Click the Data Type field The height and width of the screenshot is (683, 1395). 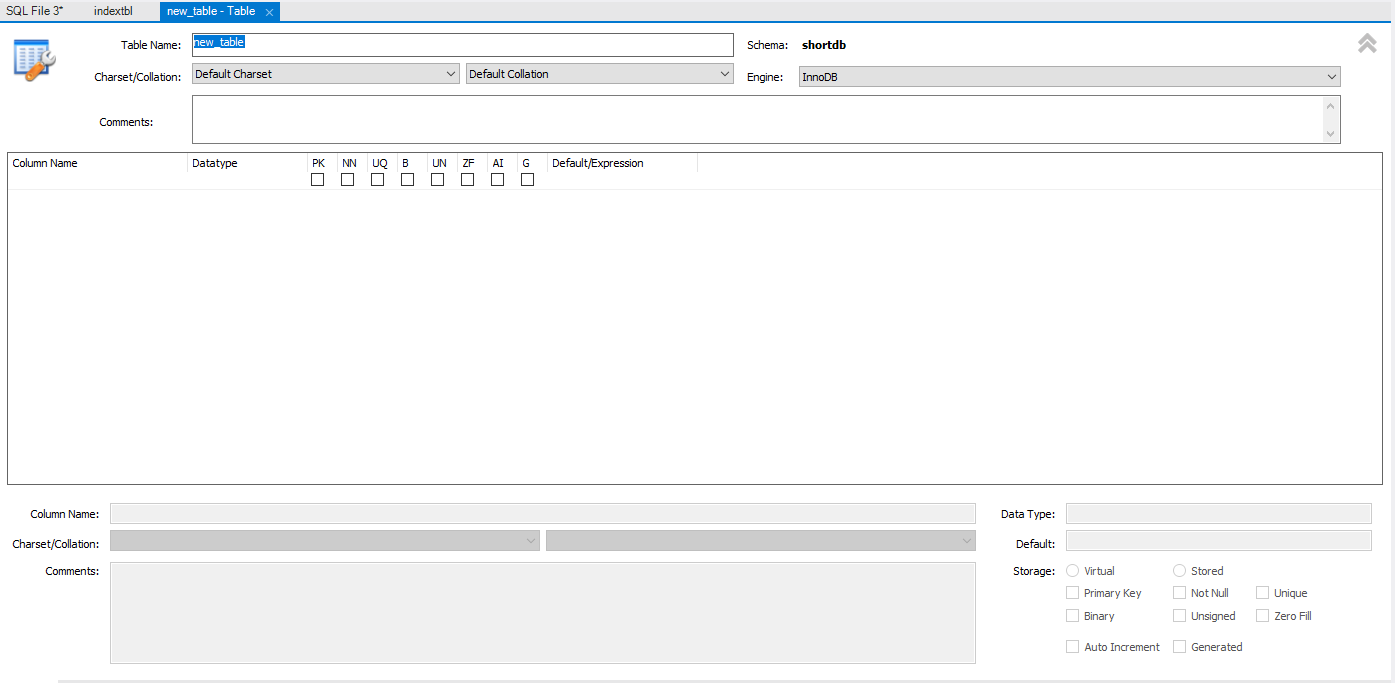pyautogui.click(x=1219, y=514)
